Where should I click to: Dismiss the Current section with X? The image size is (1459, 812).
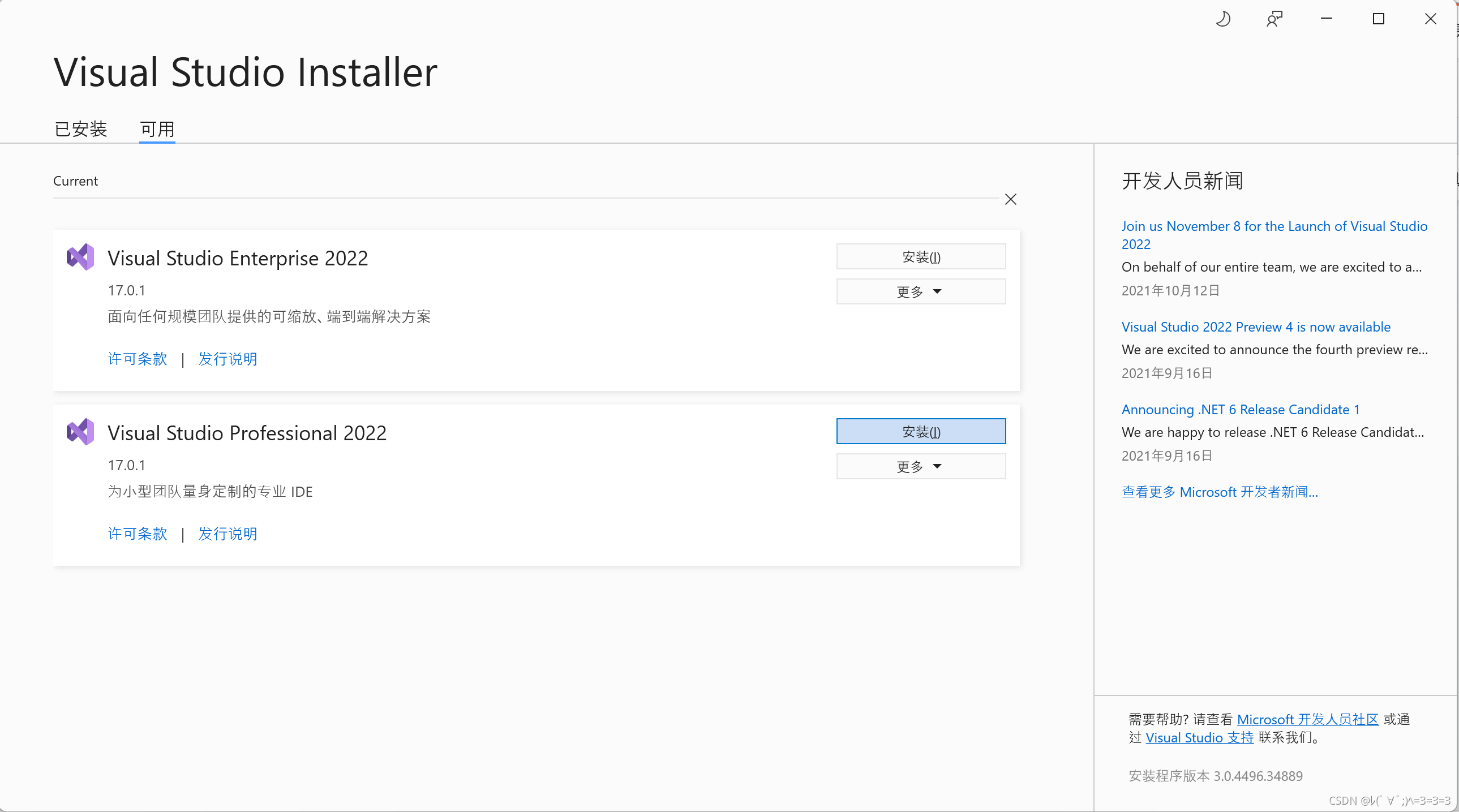coord(1010,199)
